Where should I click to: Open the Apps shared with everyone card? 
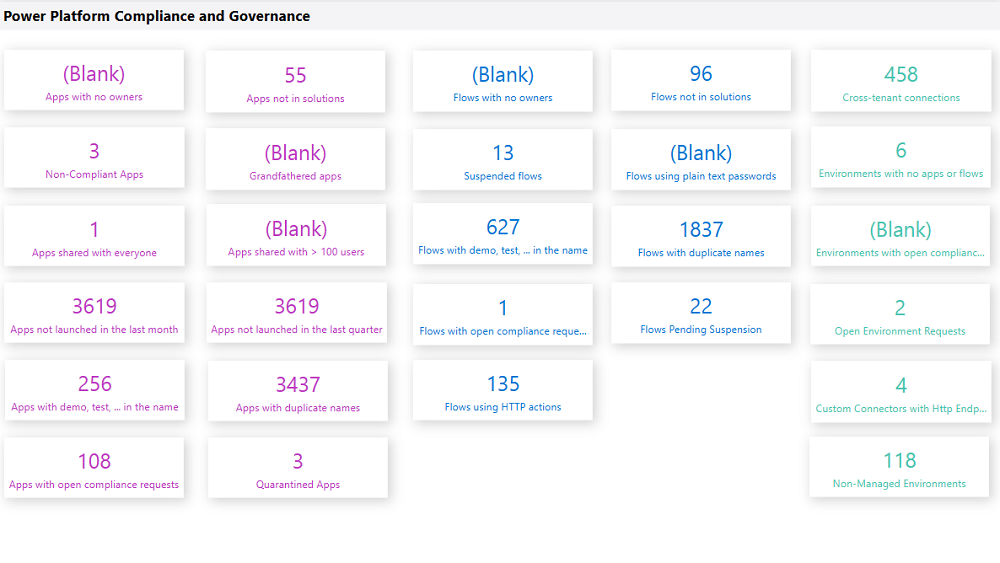point(94,235)
